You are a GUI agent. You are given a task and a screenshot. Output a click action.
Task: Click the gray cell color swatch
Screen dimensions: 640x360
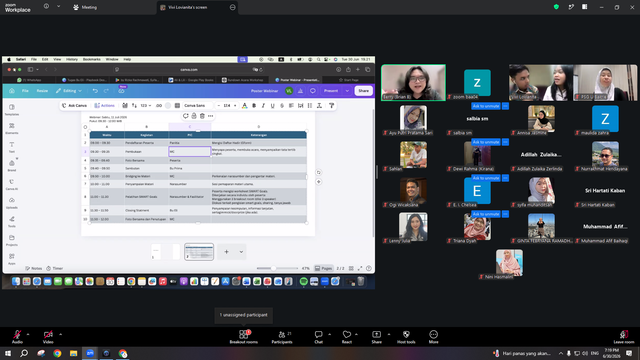(x=168, y=105)
